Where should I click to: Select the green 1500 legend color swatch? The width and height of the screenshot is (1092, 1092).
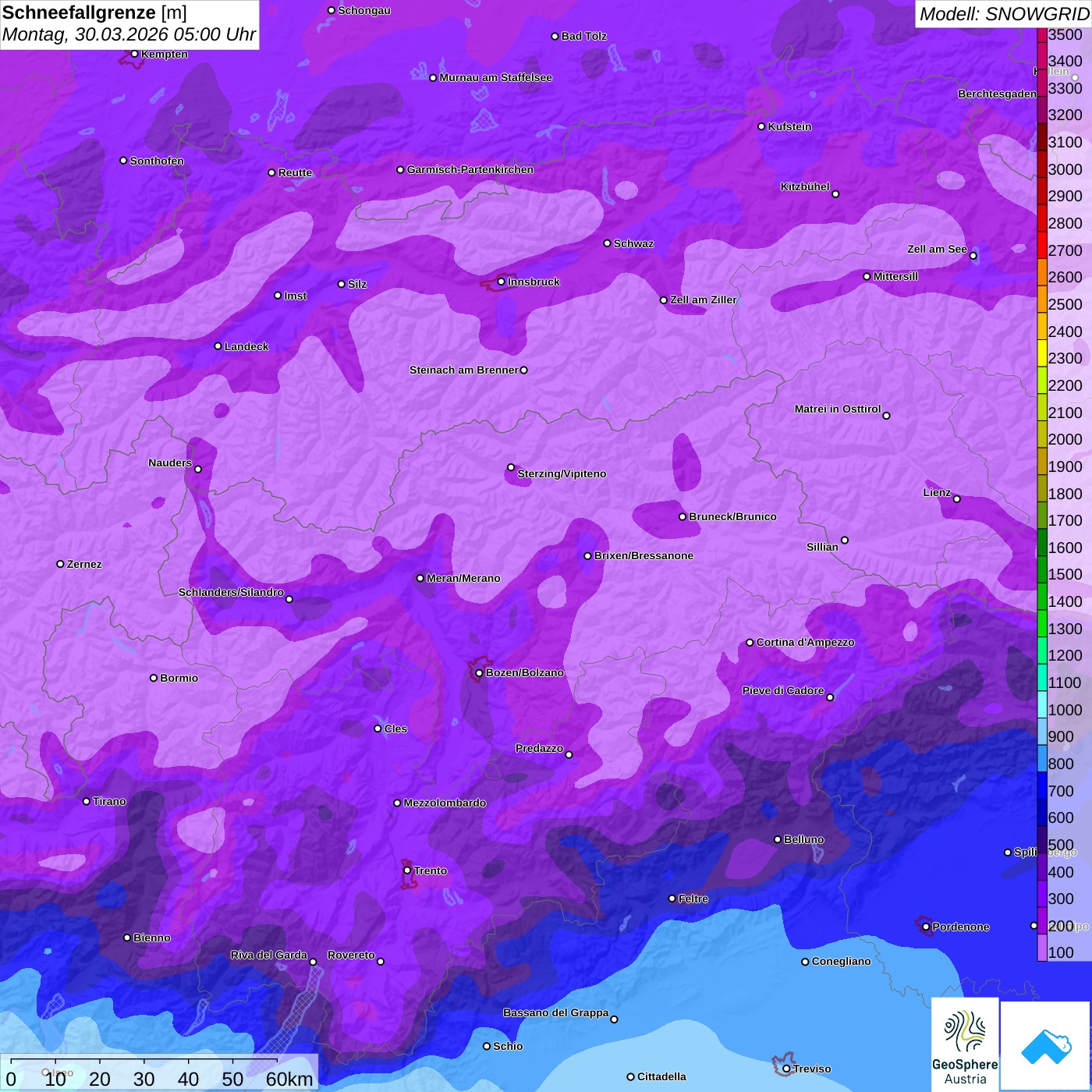(x=1042, y=569)
